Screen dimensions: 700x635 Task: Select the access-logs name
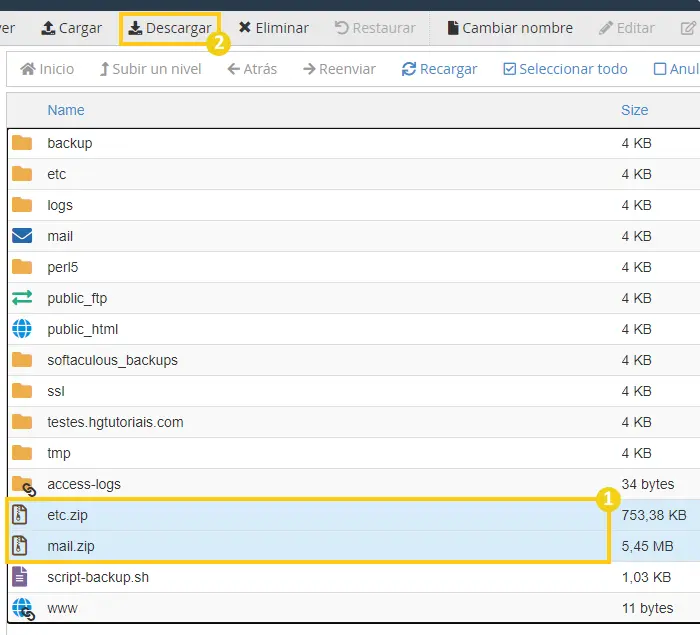[84, 485]
